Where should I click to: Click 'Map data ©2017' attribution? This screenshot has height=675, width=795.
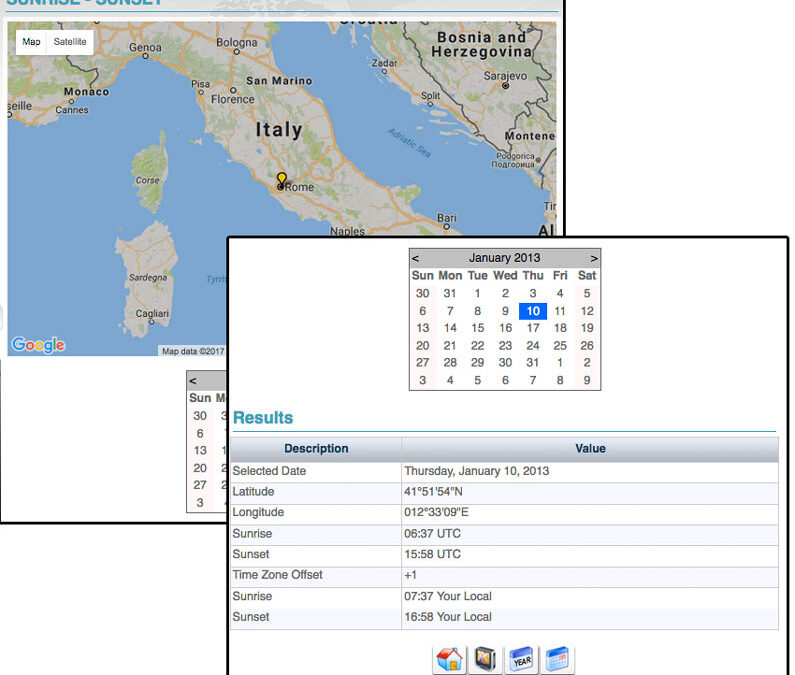coord(193,351)
